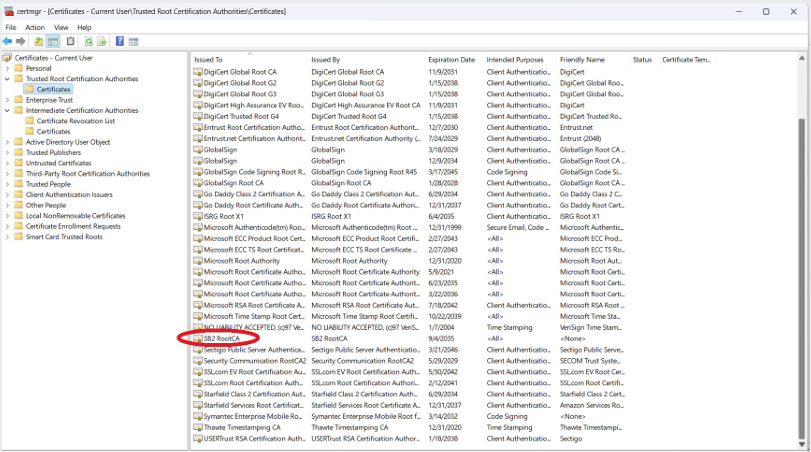The image size is (811, 452).
Task: Click the Certificates - Current User root icon
Action: (x=7, y=58)
